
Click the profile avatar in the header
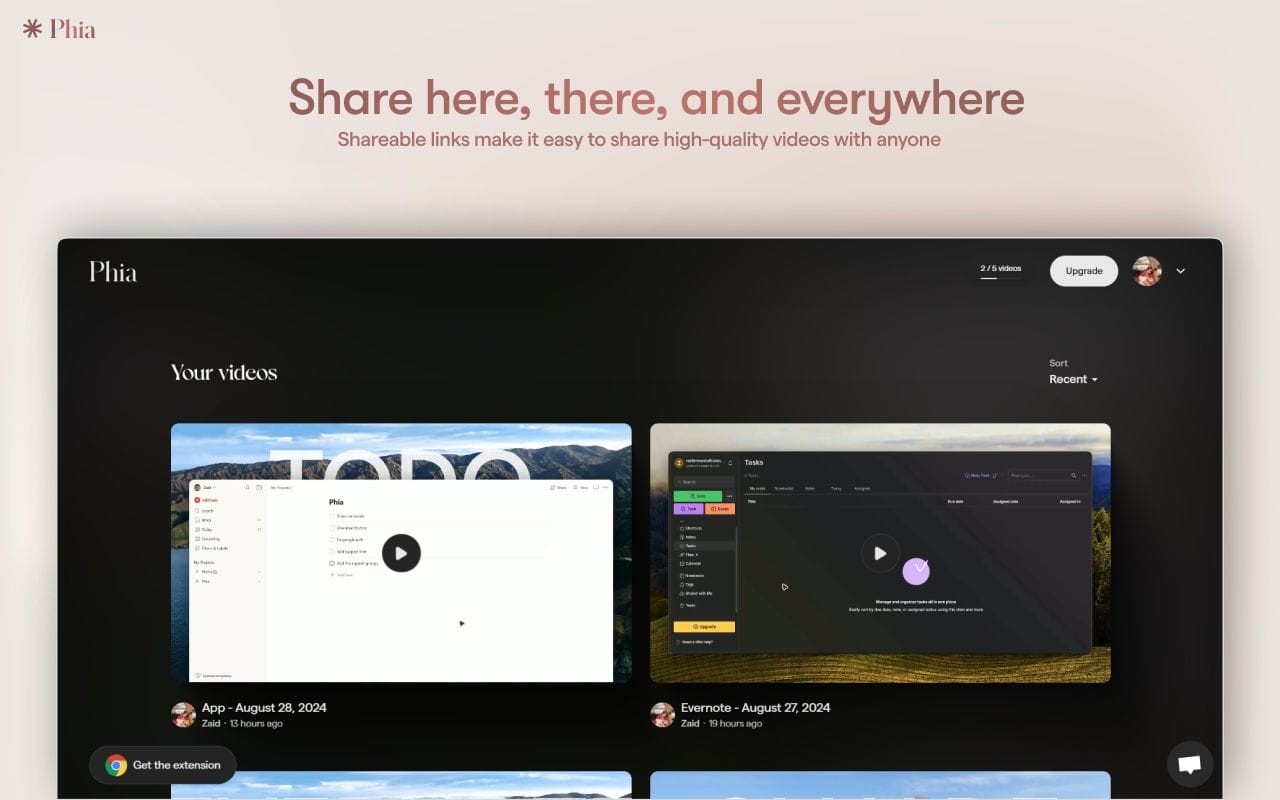tap(1147, 271)
